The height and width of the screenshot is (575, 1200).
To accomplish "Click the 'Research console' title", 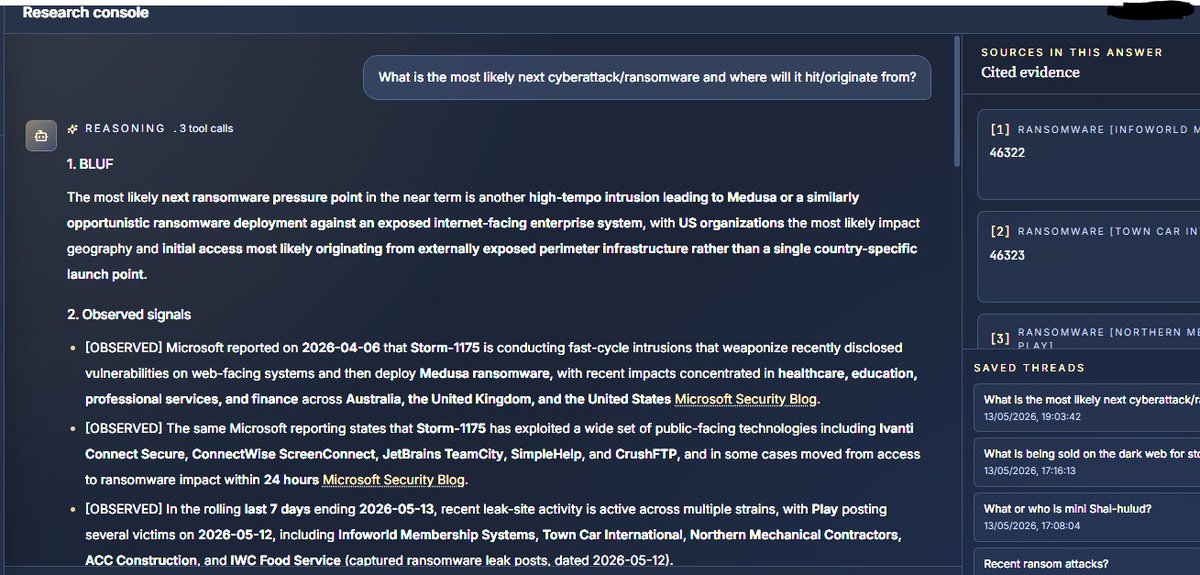I will [85, 13].
